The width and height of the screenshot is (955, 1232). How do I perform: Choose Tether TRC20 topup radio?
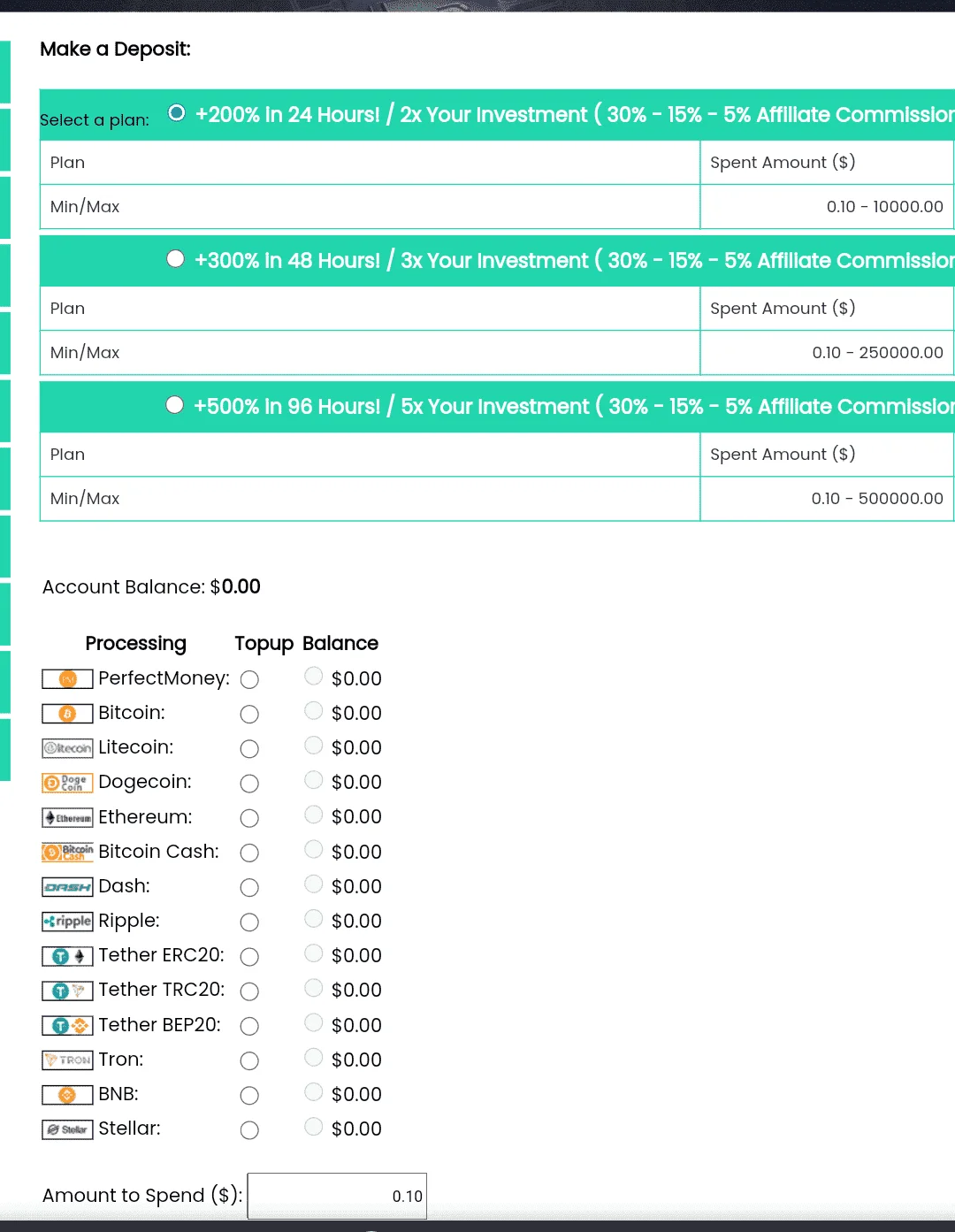(249, 991)
